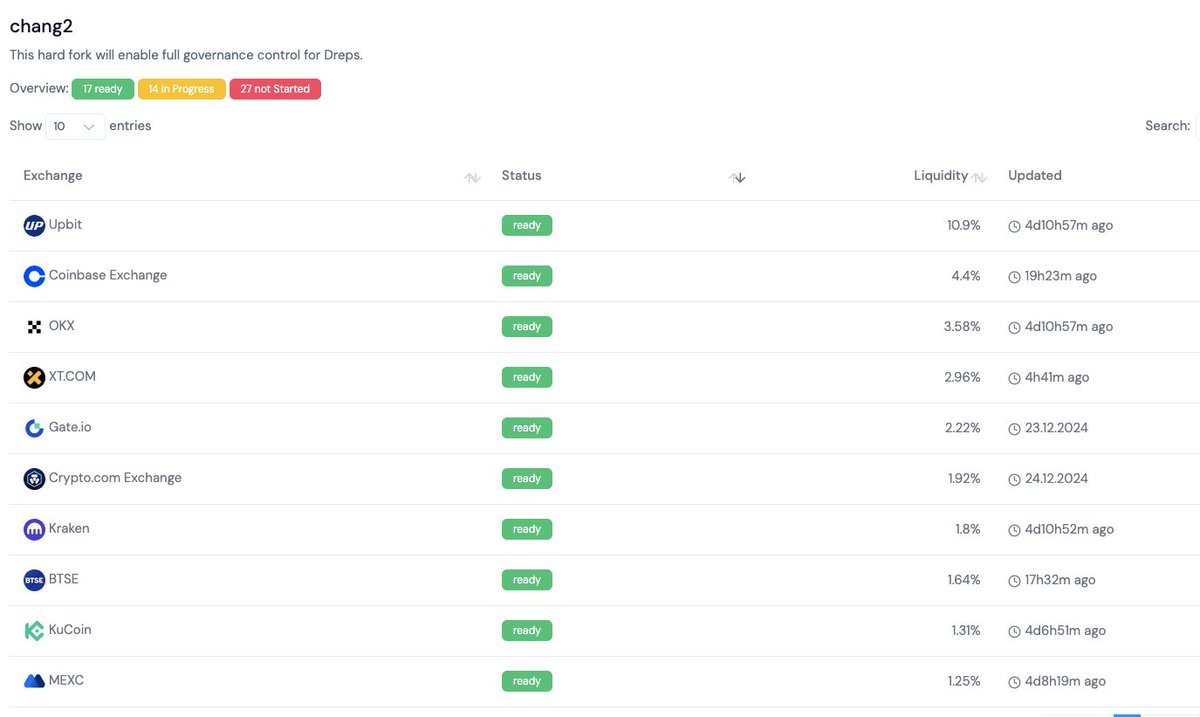Click the Coinbase Exchange logo

34,277
